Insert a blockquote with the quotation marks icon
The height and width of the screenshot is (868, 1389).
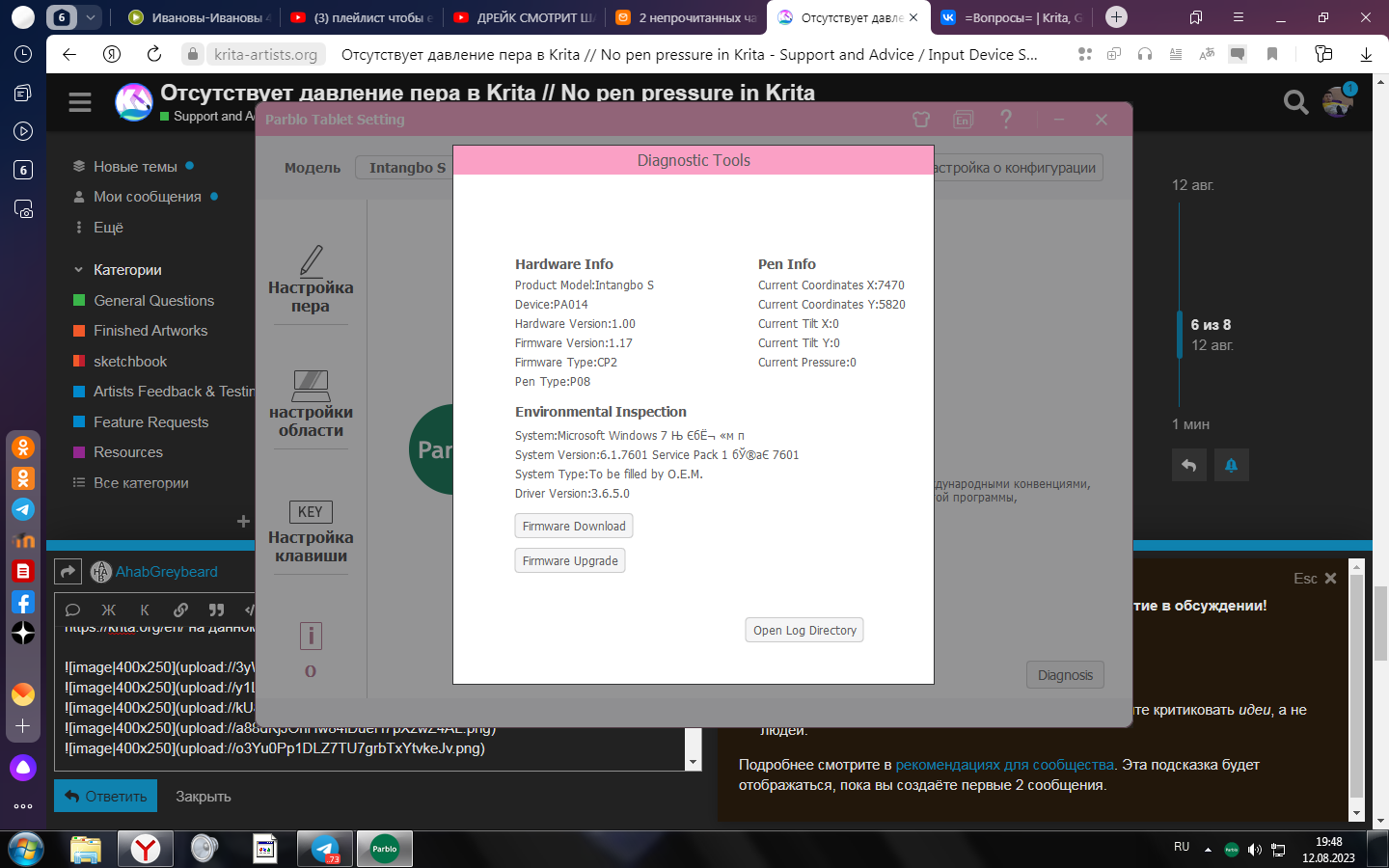pos(216,610)
